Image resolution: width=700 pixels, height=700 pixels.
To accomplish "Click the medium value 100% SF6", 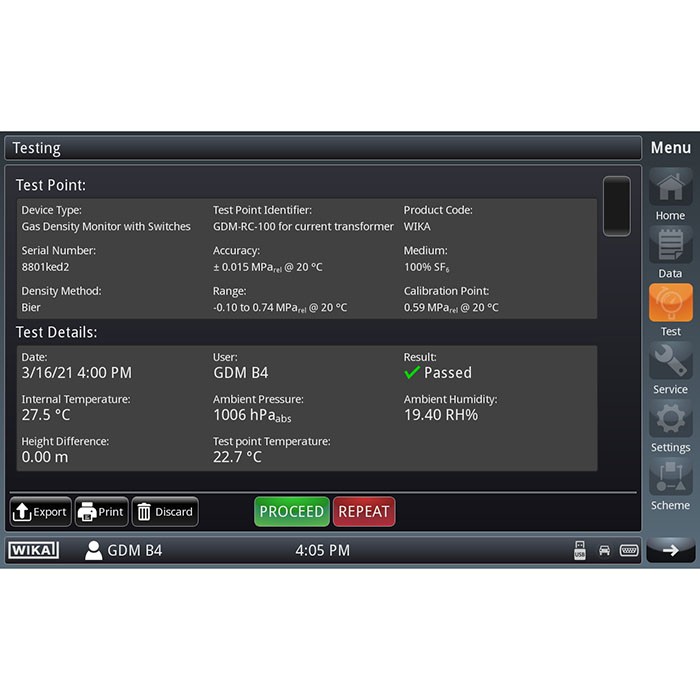I will click(x=426, y=267).
